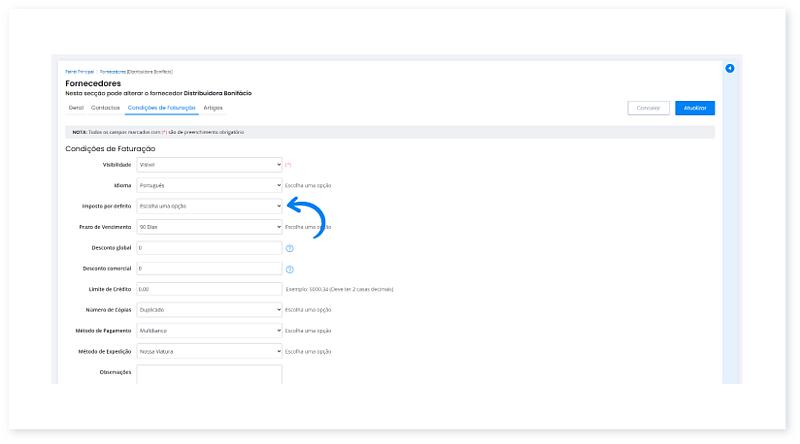The width and height of the screenshot is (800, 444).
Task: Click the Desconto global help icon
Action: click(289, 248)
